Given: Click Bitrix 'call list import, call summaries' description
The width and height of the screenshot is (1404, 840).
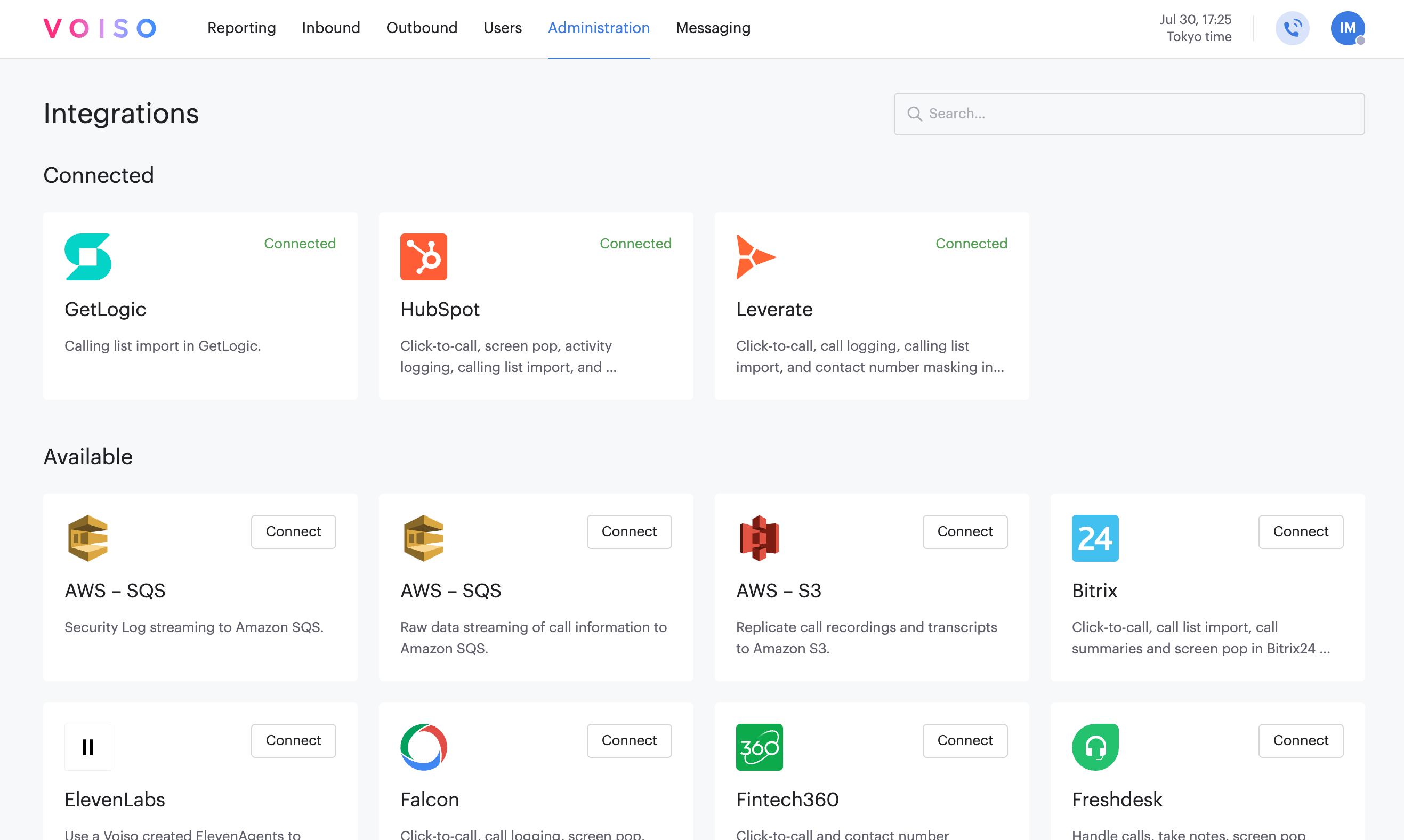Looking at the screenshot, I should [x=1201, y=638].
